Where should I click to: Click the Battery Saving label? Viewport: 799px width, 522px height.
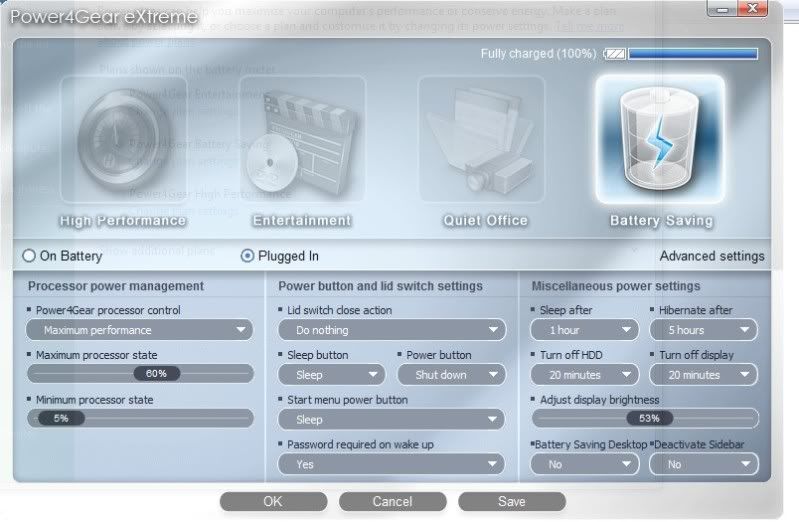pyautogui.click(x=661, y=221)
